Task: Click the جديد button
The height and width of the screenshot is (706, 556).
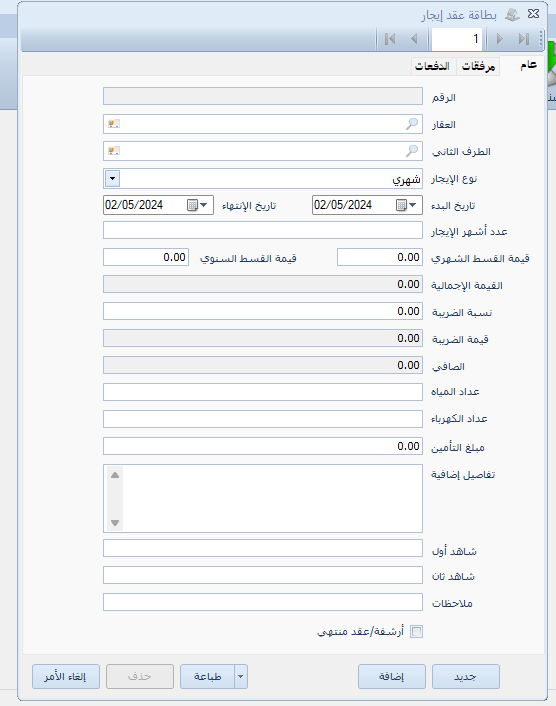Action: (x=466, y=676)
